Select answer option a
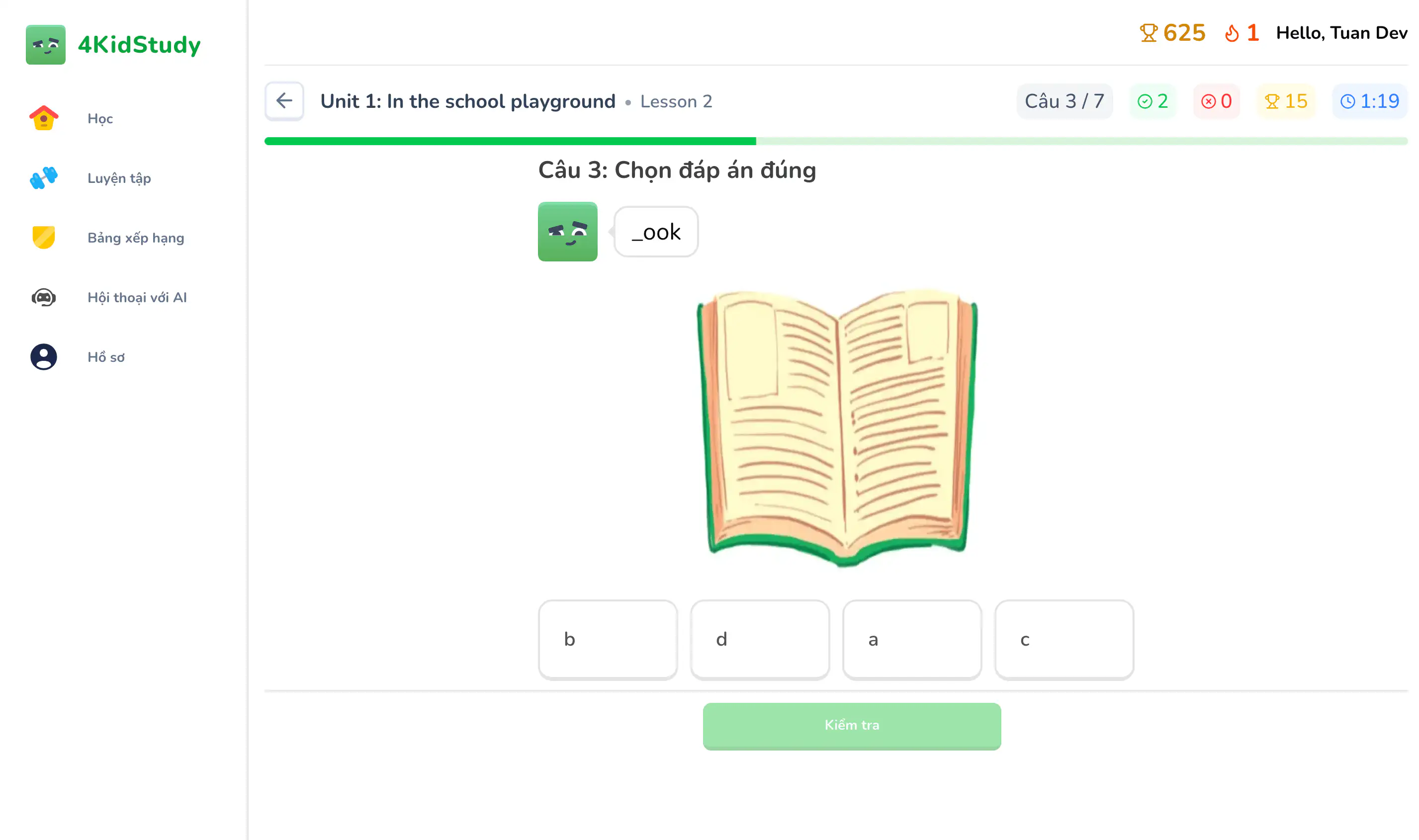The height and width of the screenshot is (840, 1419). pyautogui.click(x=912, y=639)
